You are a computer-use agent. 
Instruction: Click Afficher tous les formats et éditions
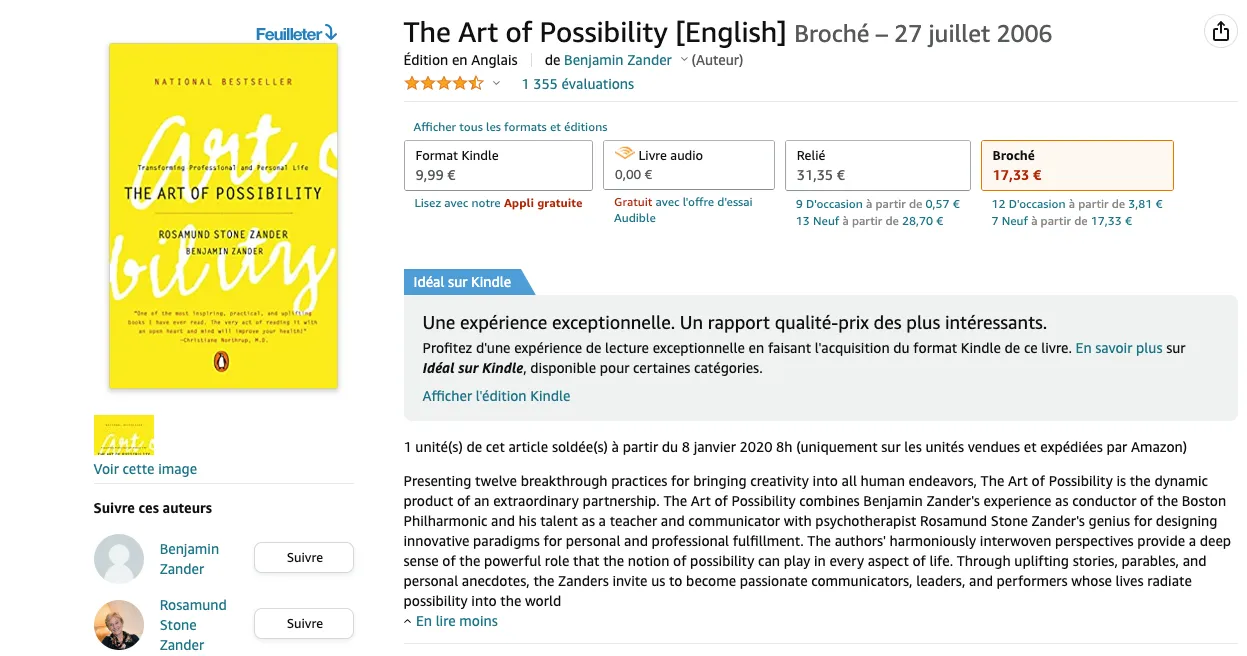(510, 127)
